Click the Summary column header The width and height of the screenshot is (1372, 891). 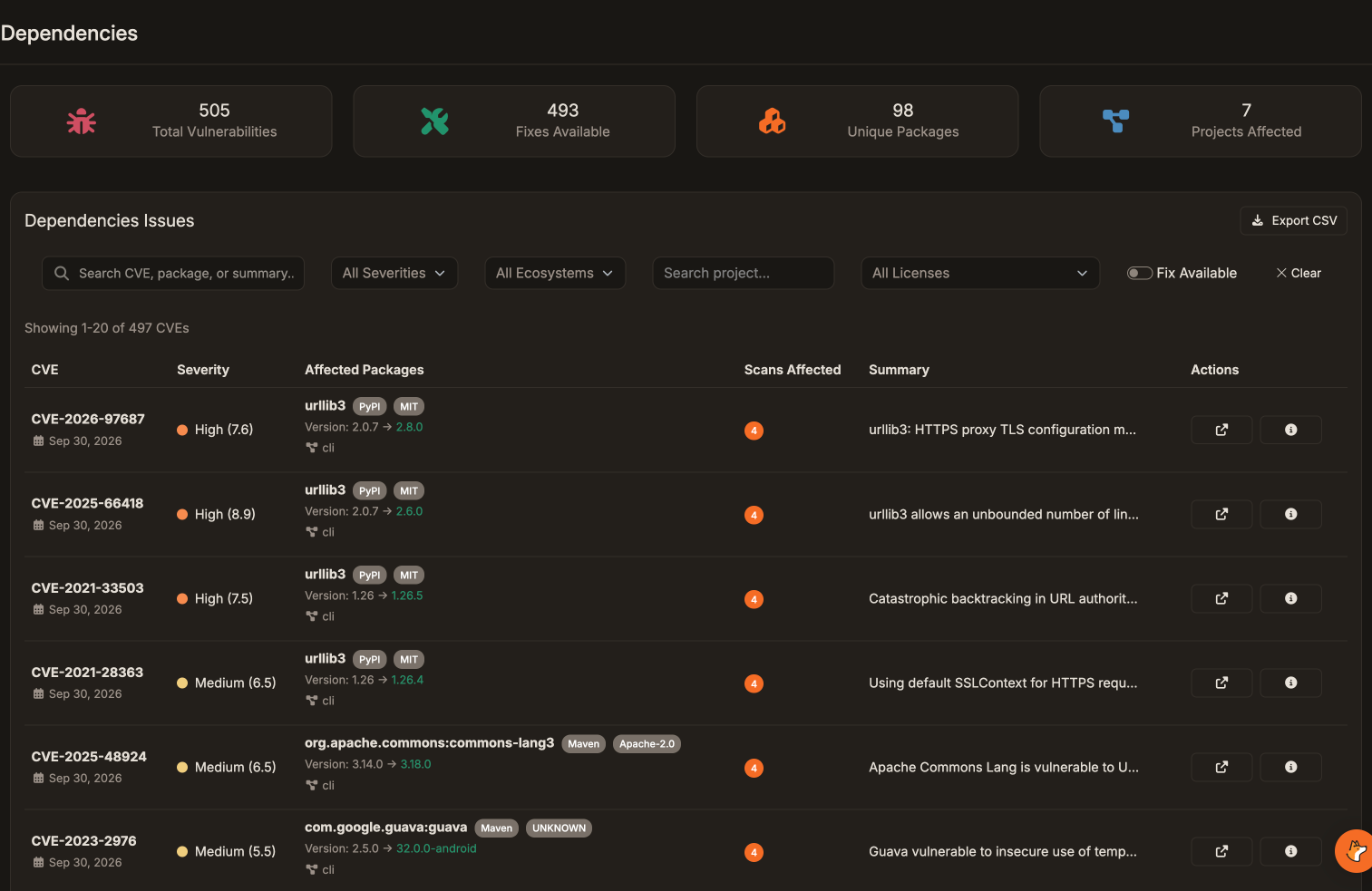[899, 370]
